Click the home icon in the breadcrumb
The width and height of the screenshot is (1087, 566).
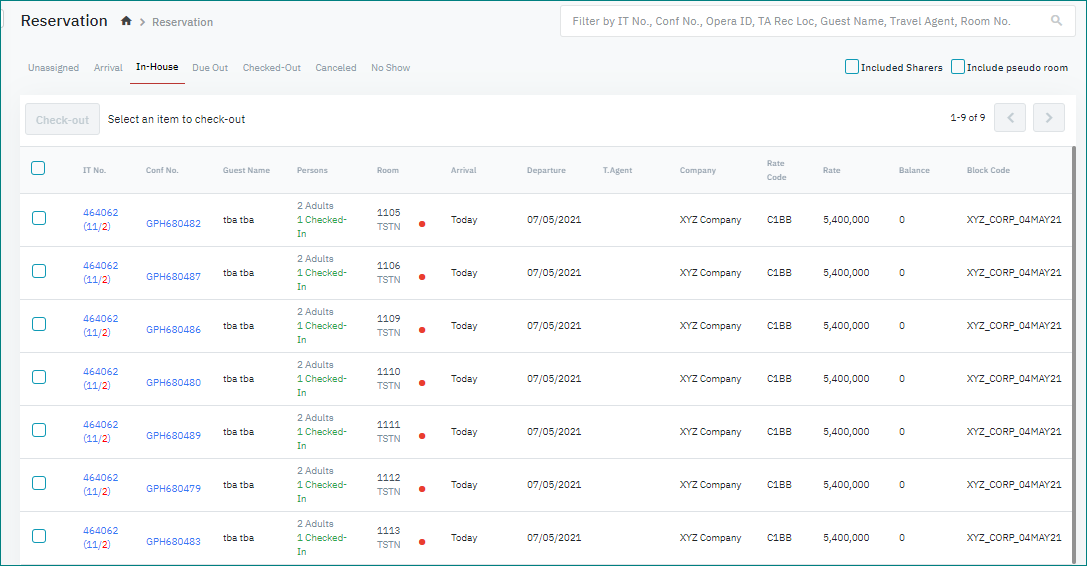click(x=126, y=21)
